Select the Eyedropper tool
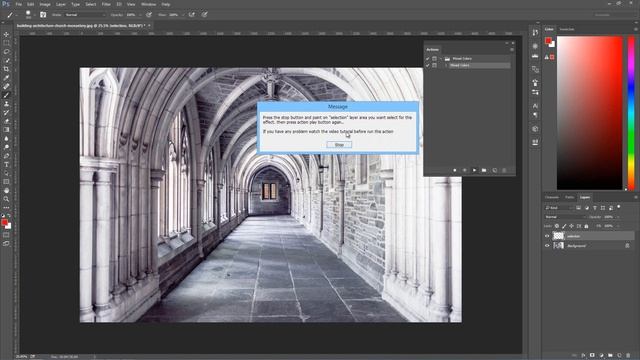 [x=6, y=78]
